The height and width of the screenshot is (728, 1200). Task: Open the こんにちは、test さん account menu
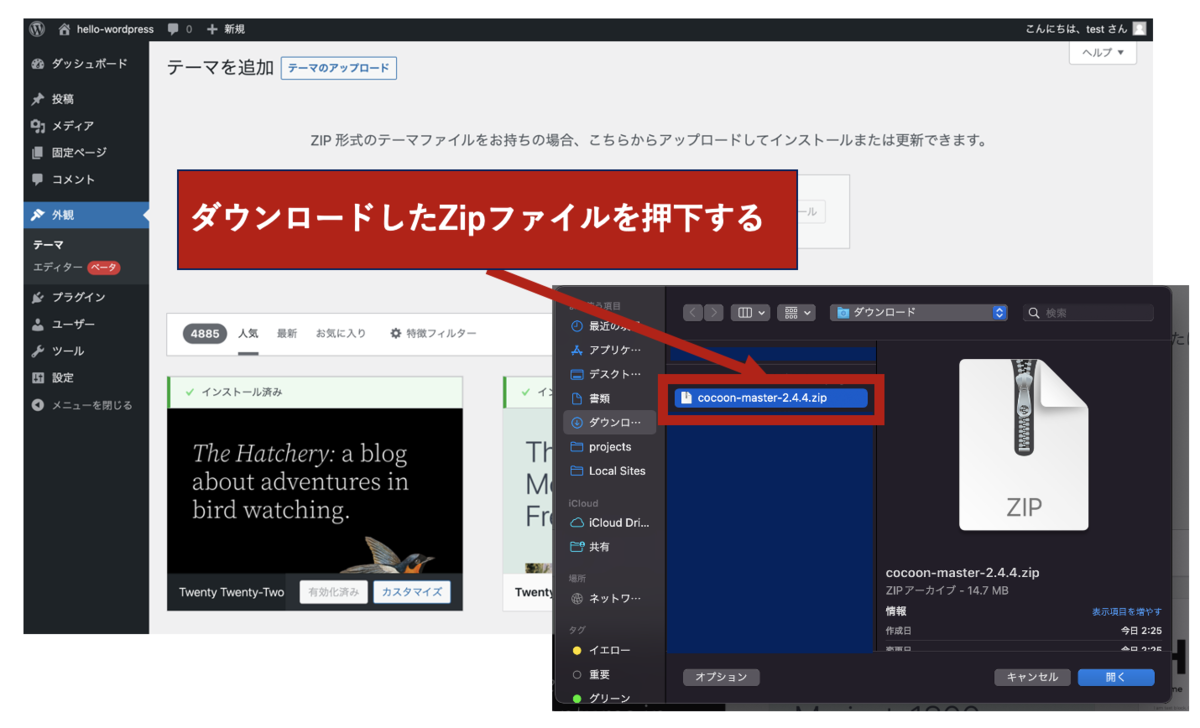[x=1086, y=29]
